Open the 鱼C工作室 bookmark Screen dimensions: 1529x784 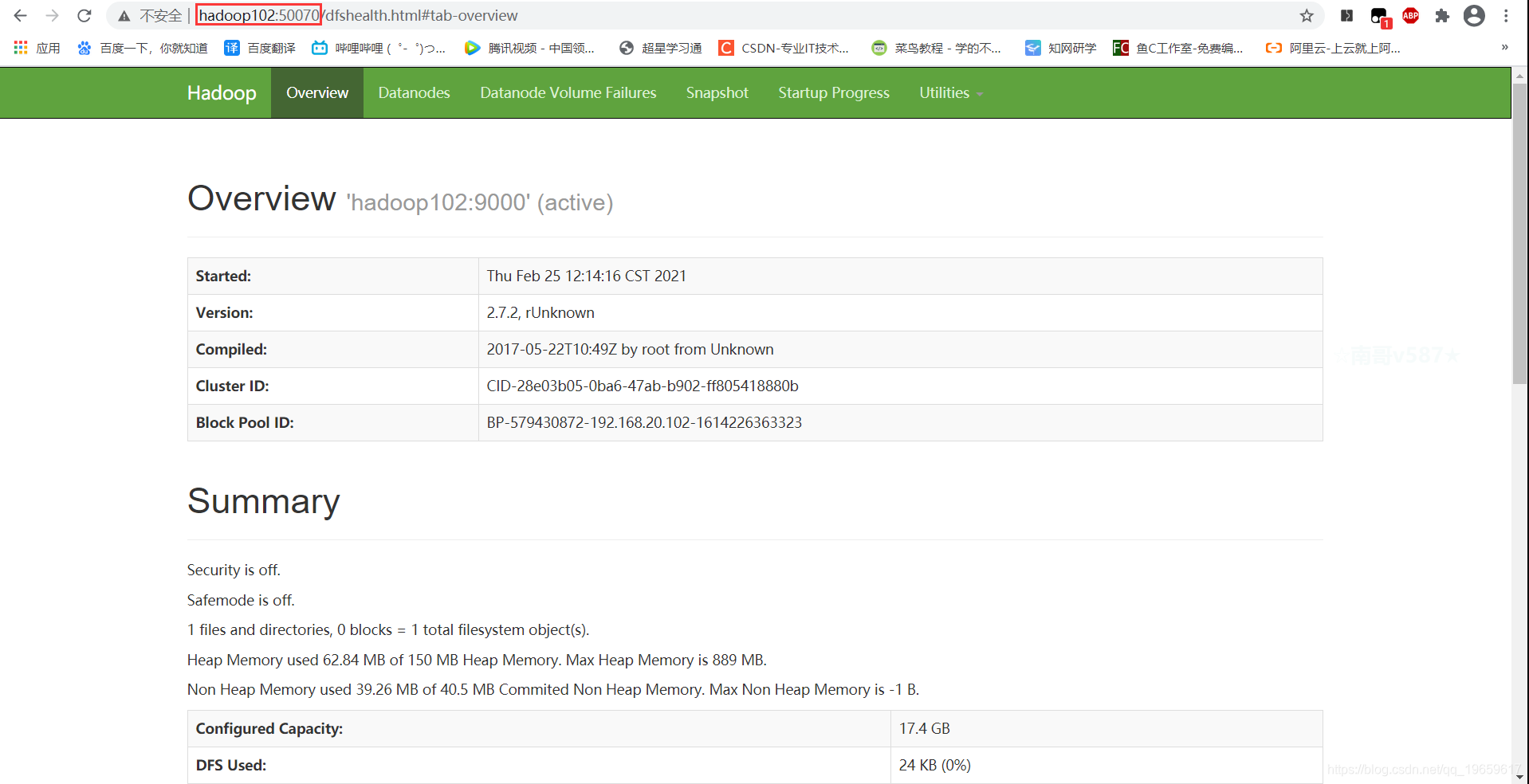click(x=1178, y=48)
